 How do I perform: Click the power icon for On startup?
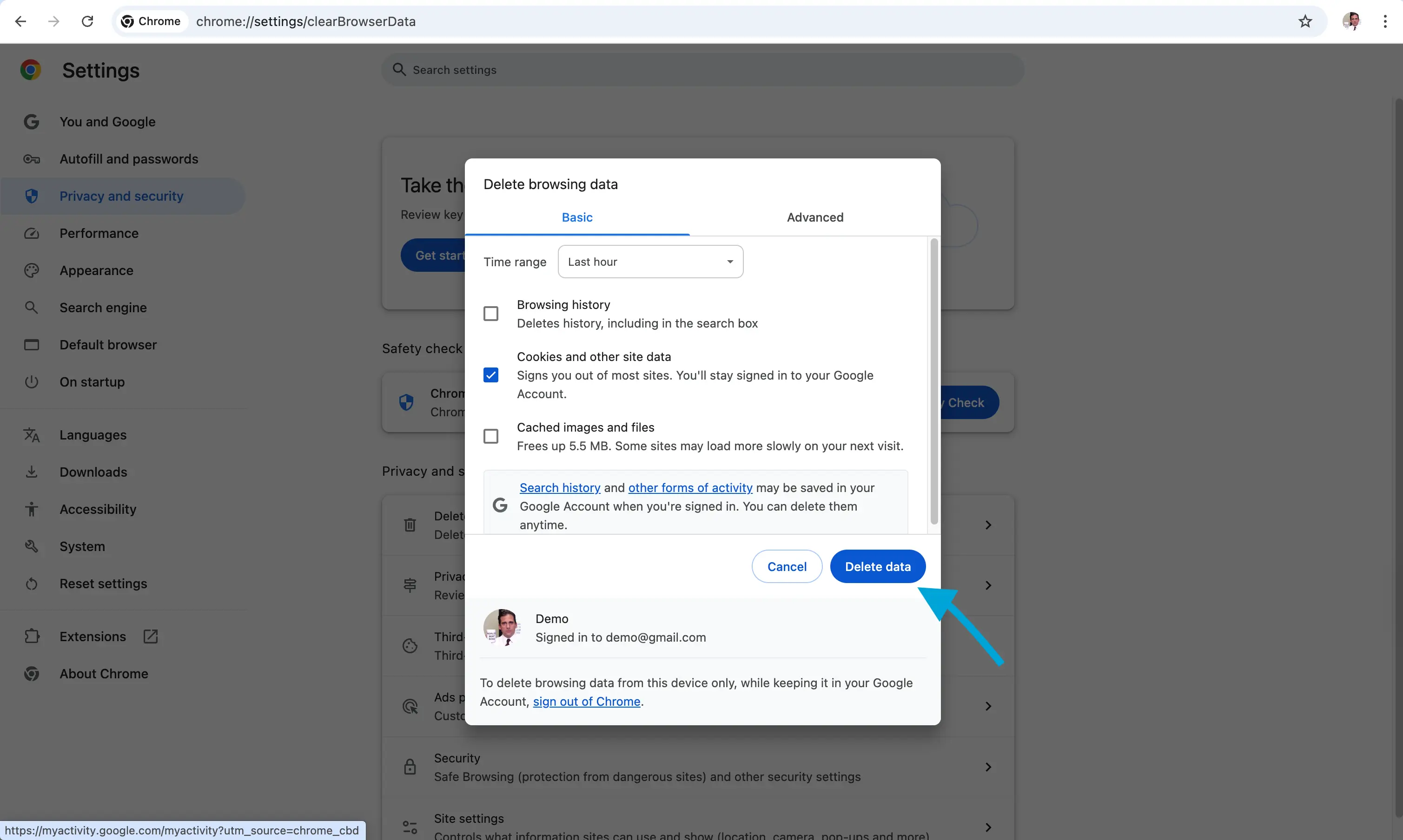point(32,382)
